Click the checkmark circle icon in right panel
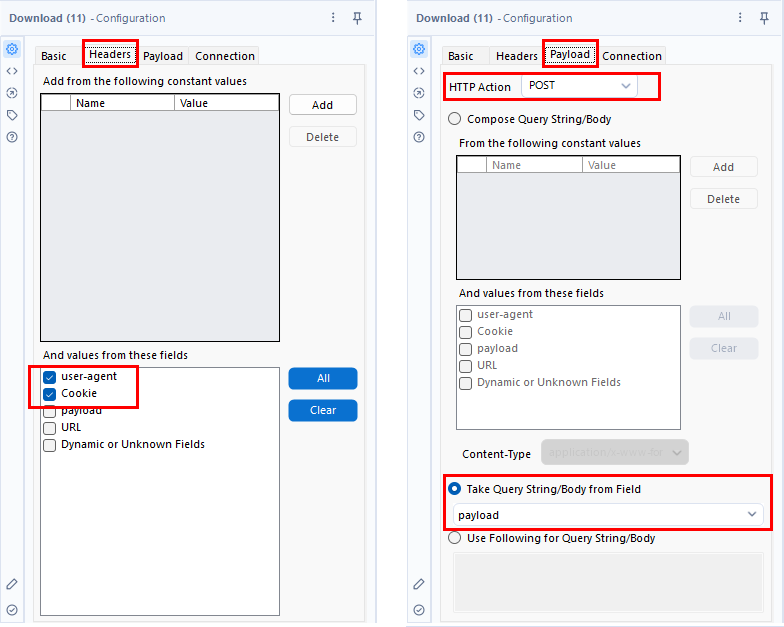The height and width of the screenshot is (627, 784). click(x=419, y=610)
